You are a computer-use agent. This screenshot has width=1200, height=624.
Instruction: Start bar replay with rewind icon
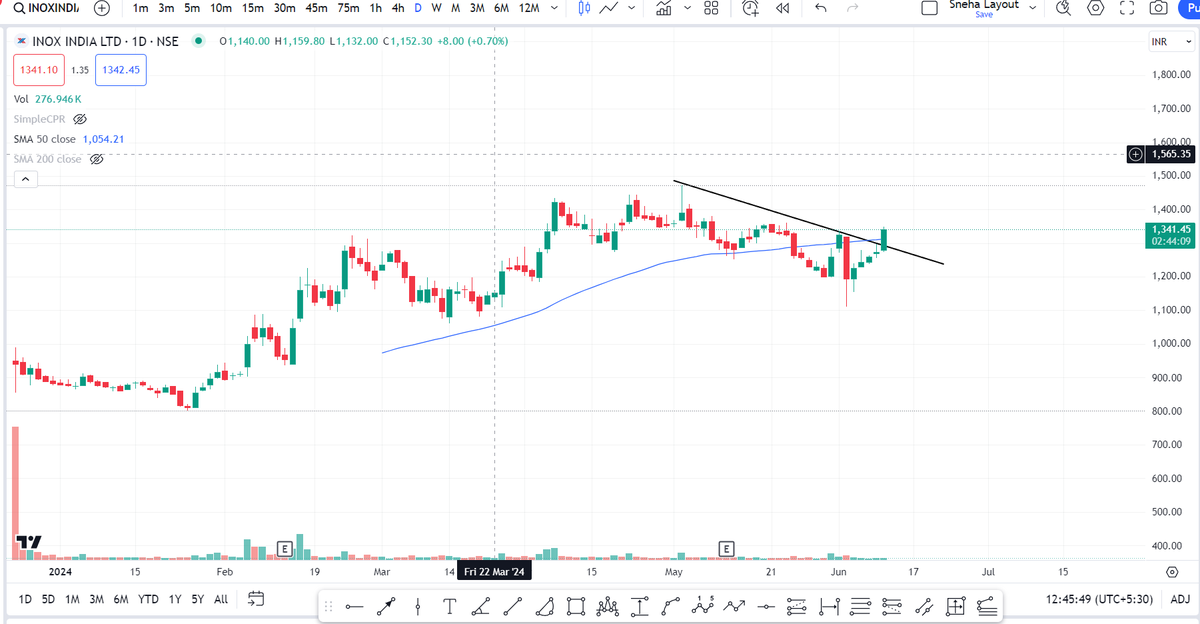pos(782,8)
